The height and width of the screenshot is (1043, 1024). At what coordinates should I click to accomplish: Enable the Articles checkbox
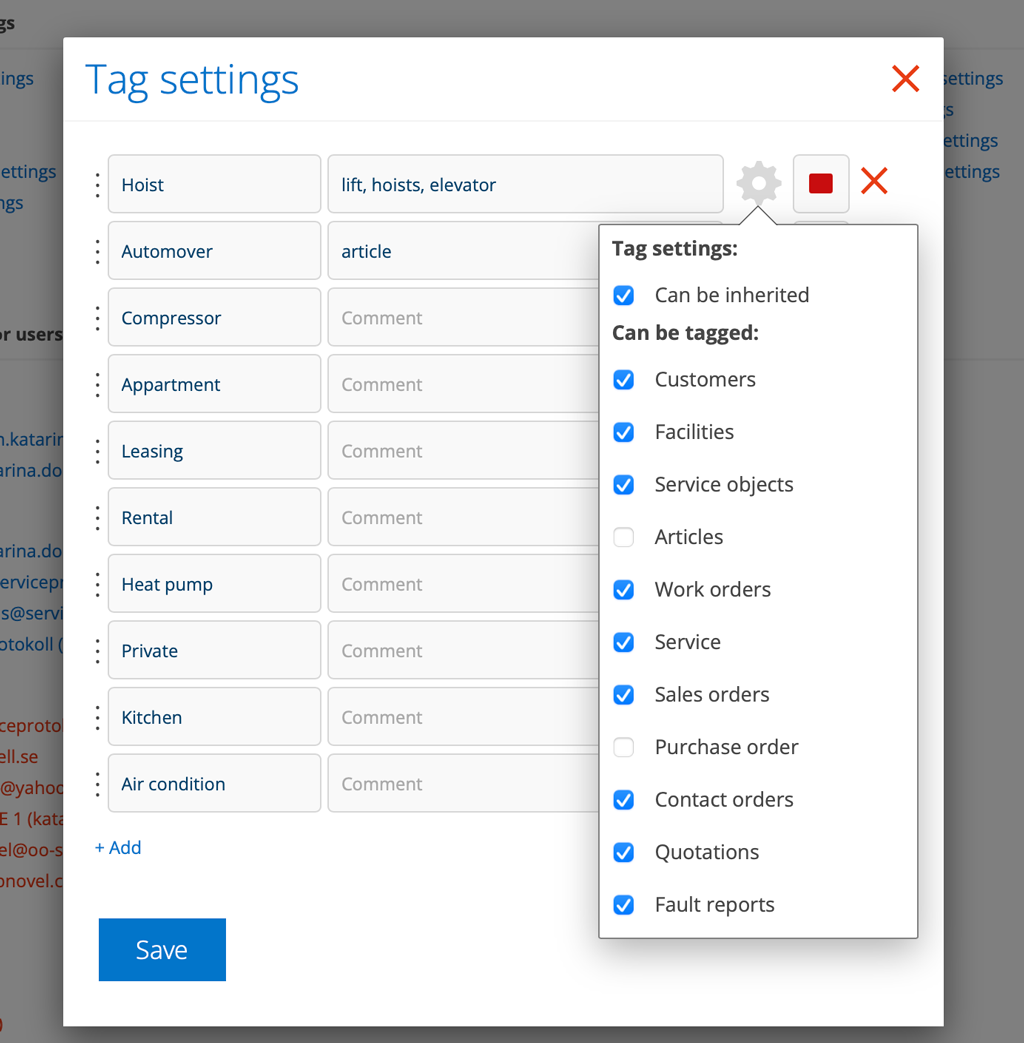pos(624,537)
